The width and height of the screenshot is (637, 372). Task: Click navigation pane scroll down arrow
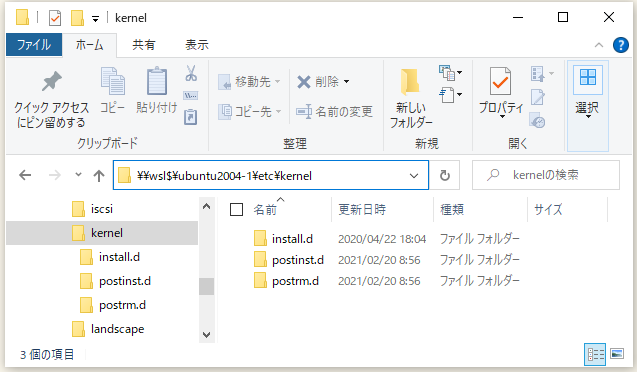206,335
